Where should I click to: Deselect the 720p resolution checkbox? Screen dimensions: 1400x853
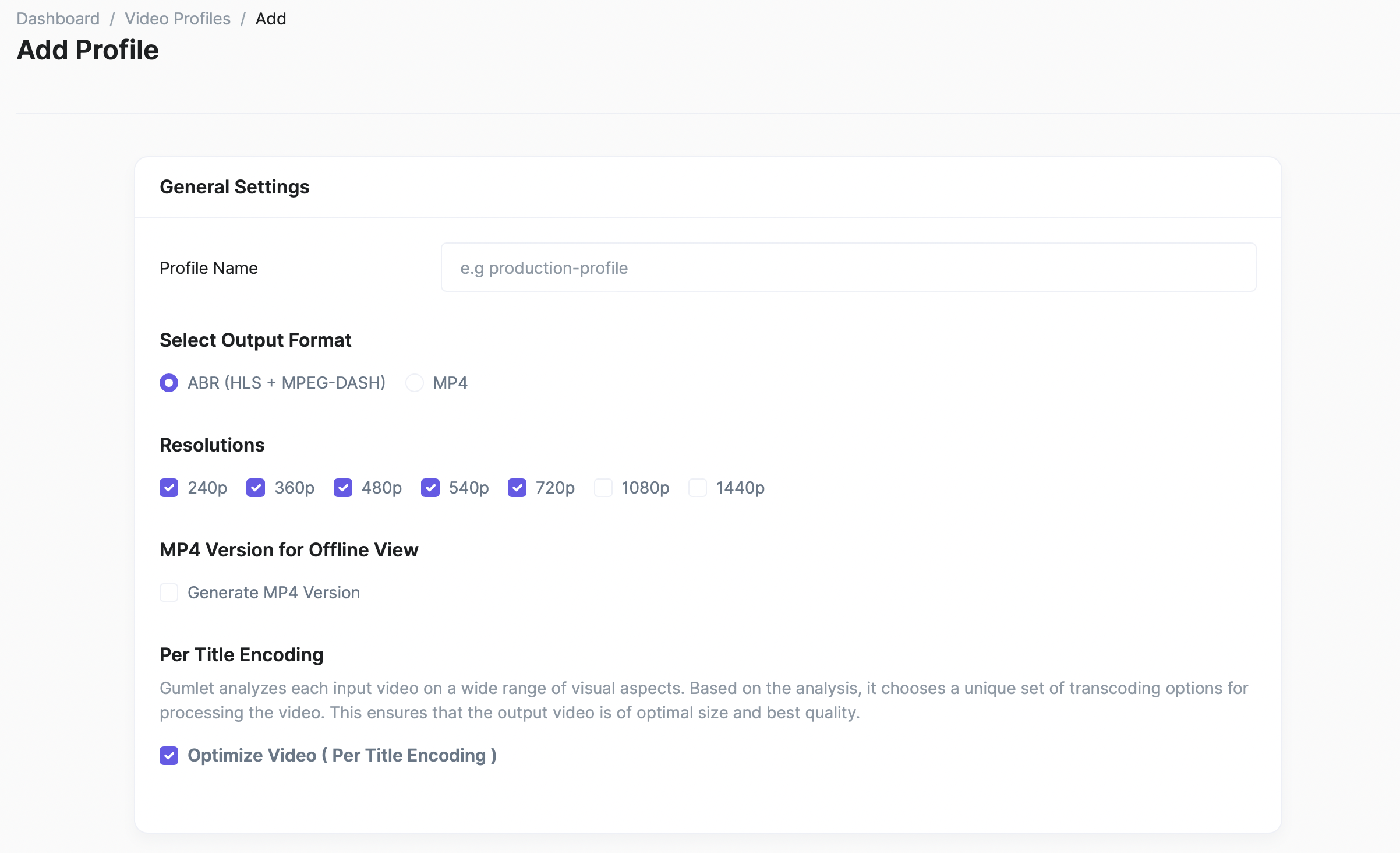click(517, 488)
